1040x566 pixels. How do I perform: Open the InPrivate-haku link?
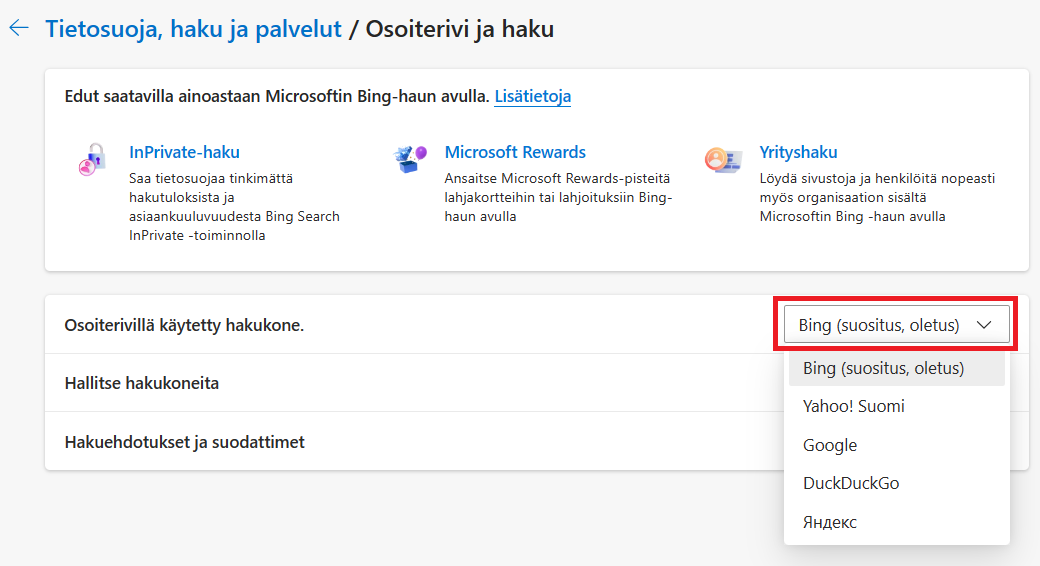[x=184, y=152]
